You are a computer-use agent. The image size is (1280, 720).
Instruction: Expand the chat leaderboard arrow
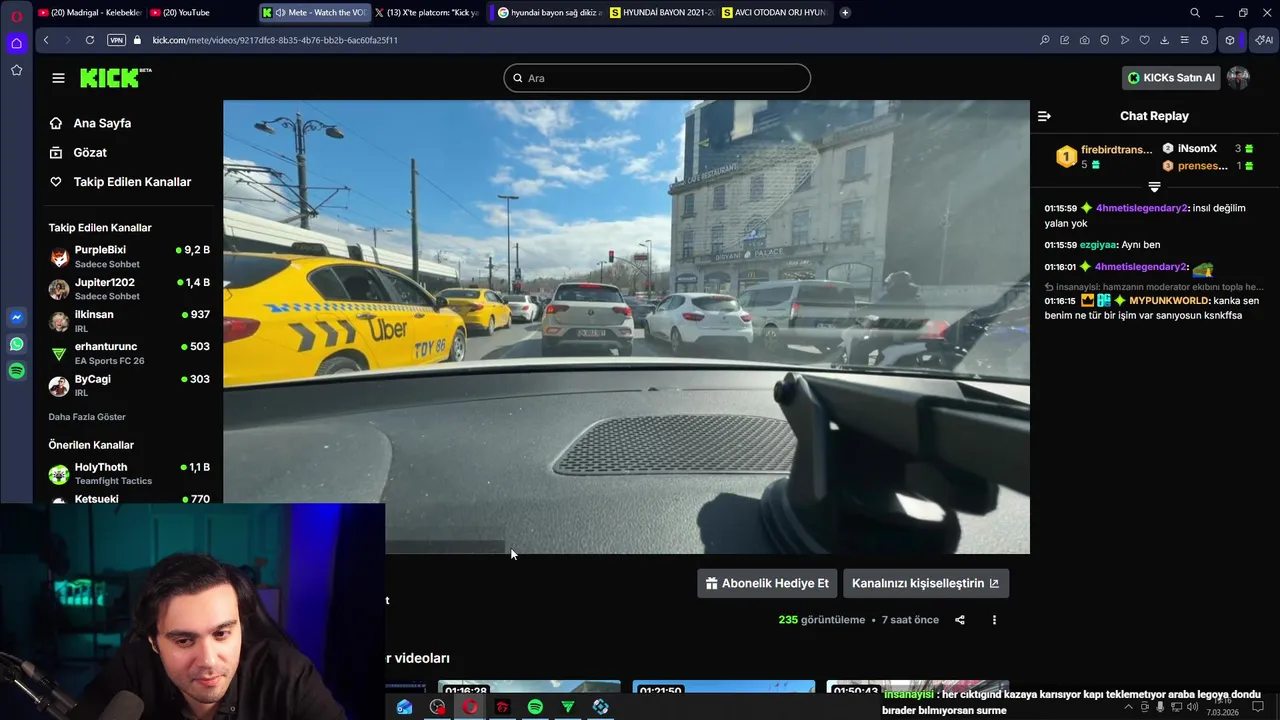tap(1154, 187)
